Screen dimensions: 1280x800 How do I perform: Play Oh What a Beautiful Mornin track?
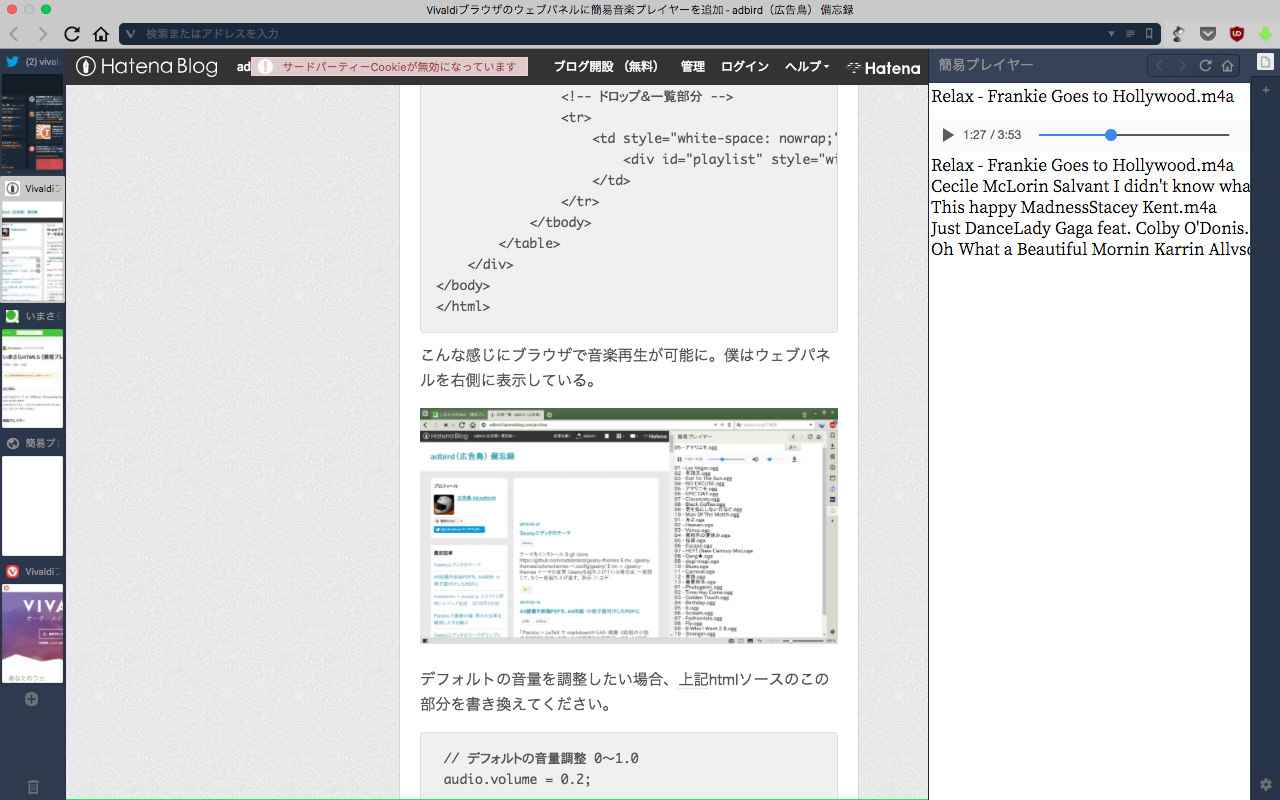[x=1090, y=249]
